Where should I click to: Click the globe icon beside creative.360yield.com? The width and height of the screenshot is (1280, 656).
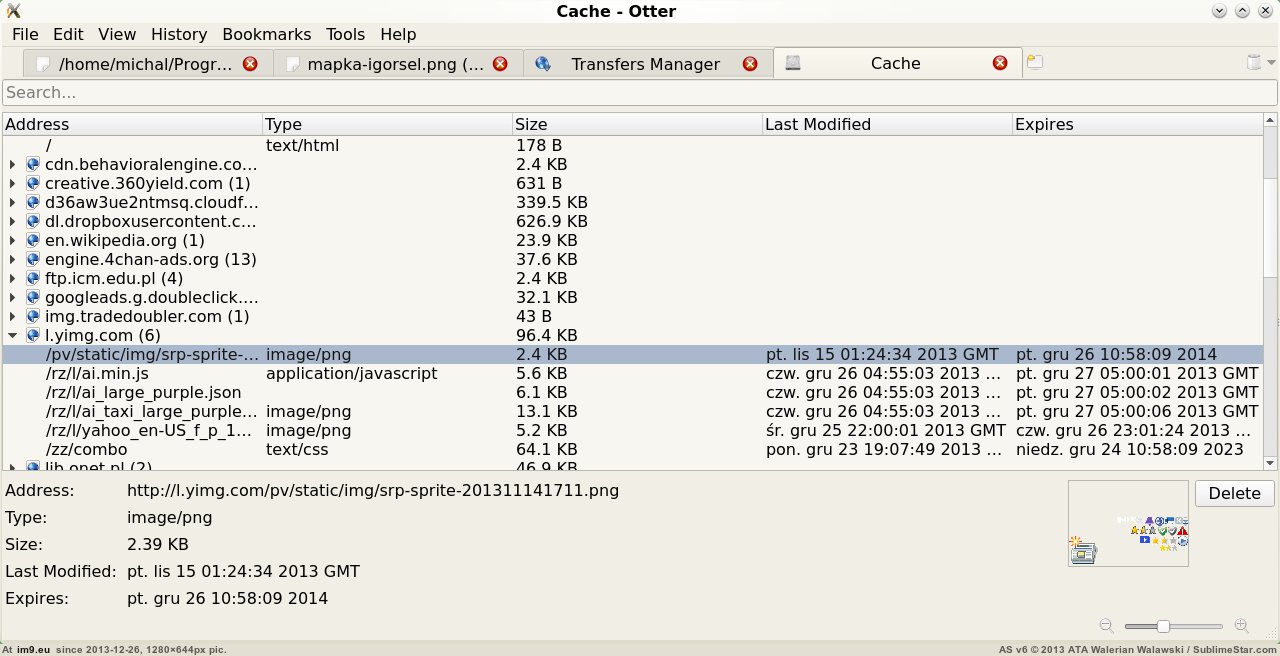click(33, 183)
